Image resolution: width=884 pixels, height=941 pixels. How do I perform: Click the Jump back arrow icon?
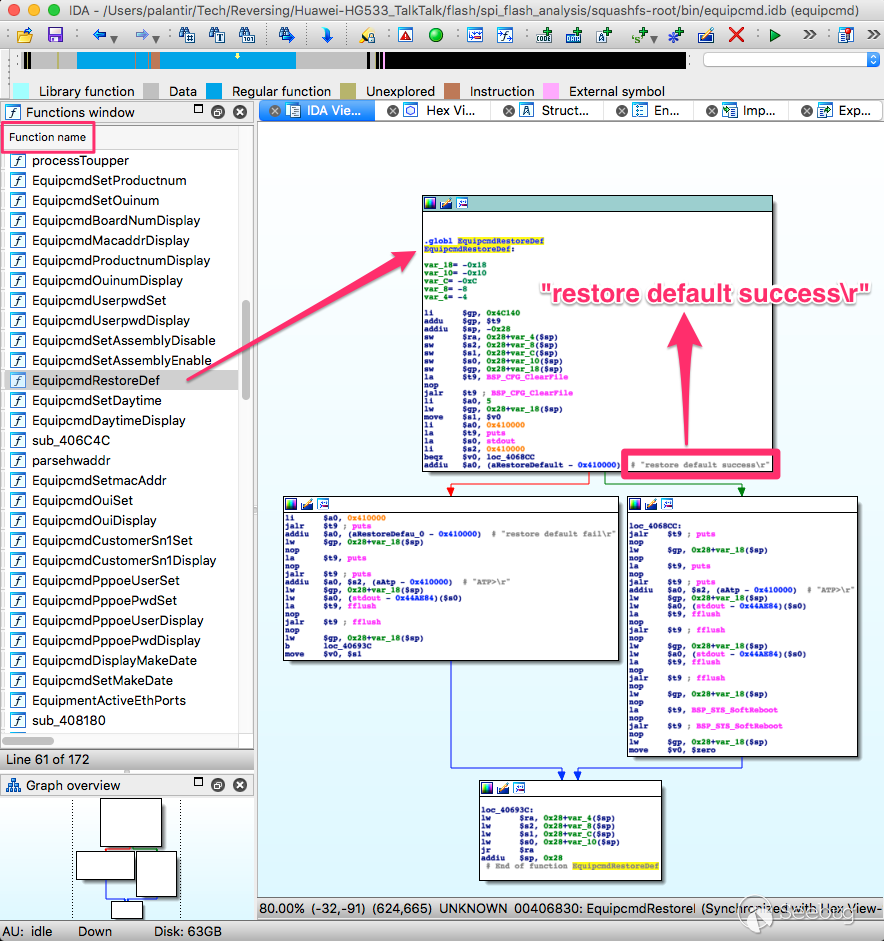tap(99, 35)
